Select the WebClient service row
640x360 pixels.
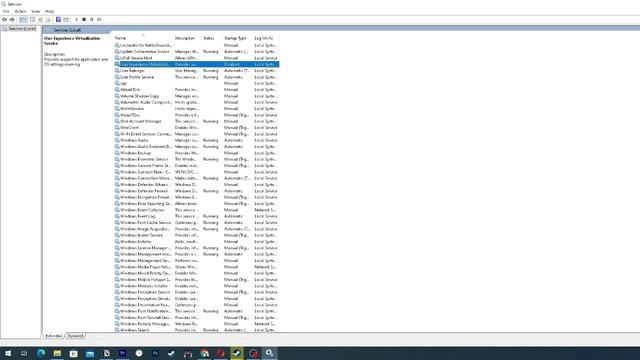coord(197,127)
